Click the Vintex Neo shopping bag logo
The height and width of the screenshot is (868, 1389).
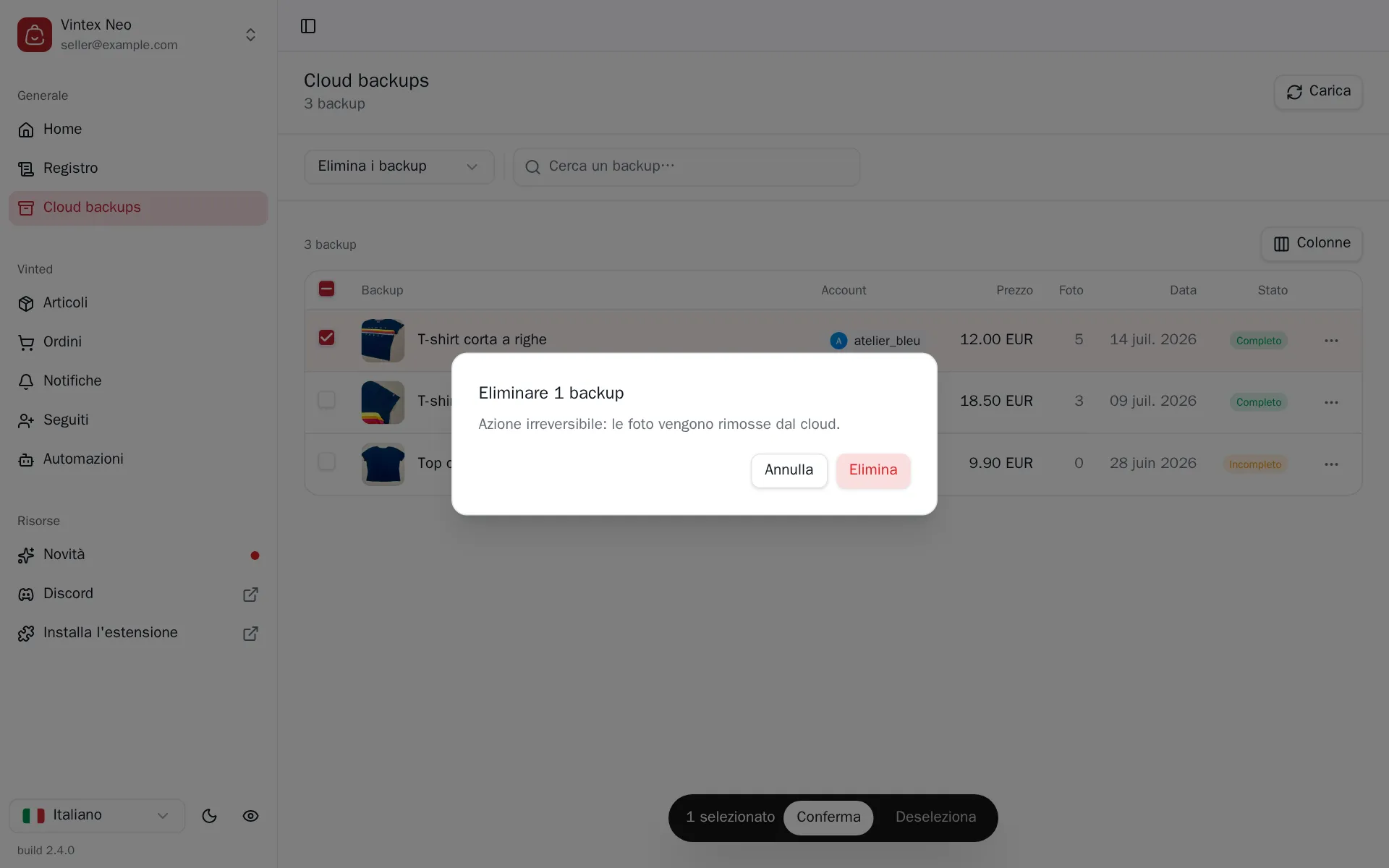coord(35,35)
